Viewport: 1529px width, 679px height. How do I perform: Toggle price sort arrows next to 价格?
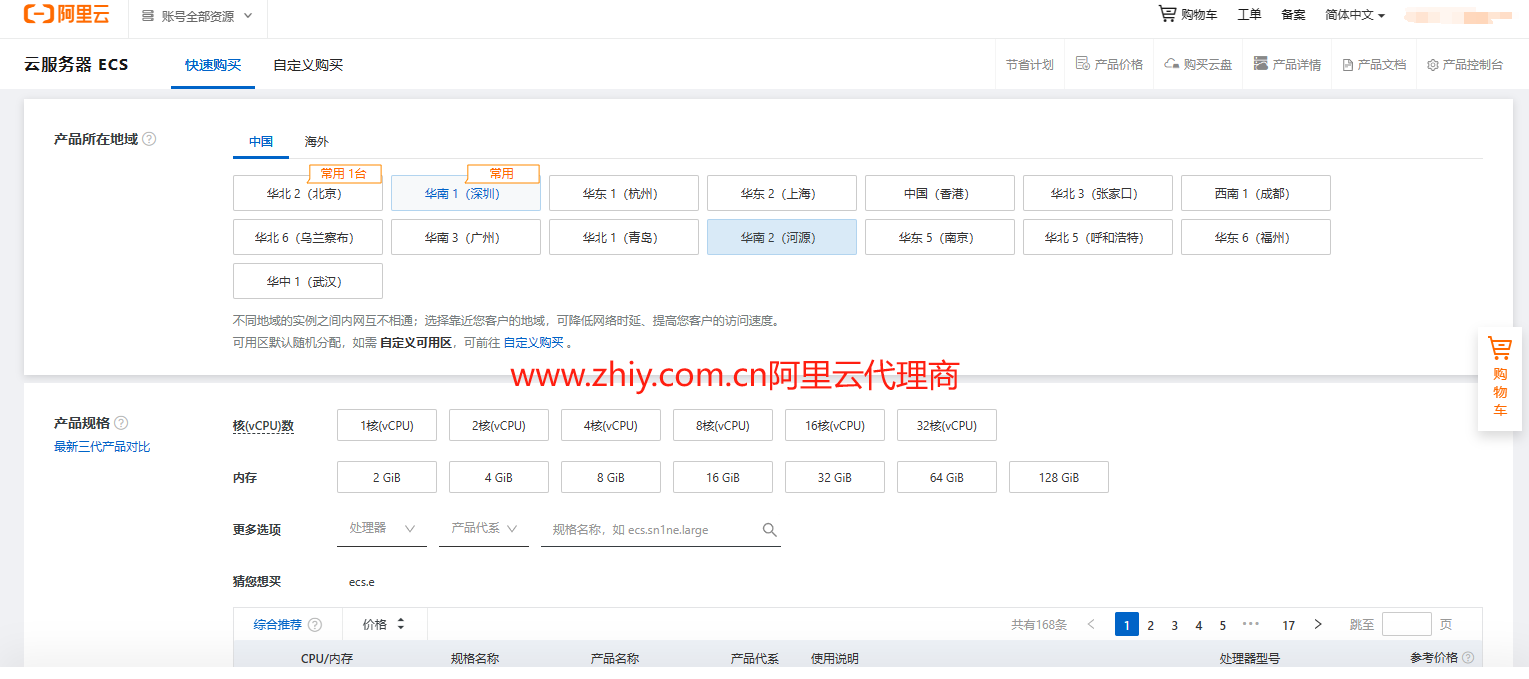click(x=401, y=624)
